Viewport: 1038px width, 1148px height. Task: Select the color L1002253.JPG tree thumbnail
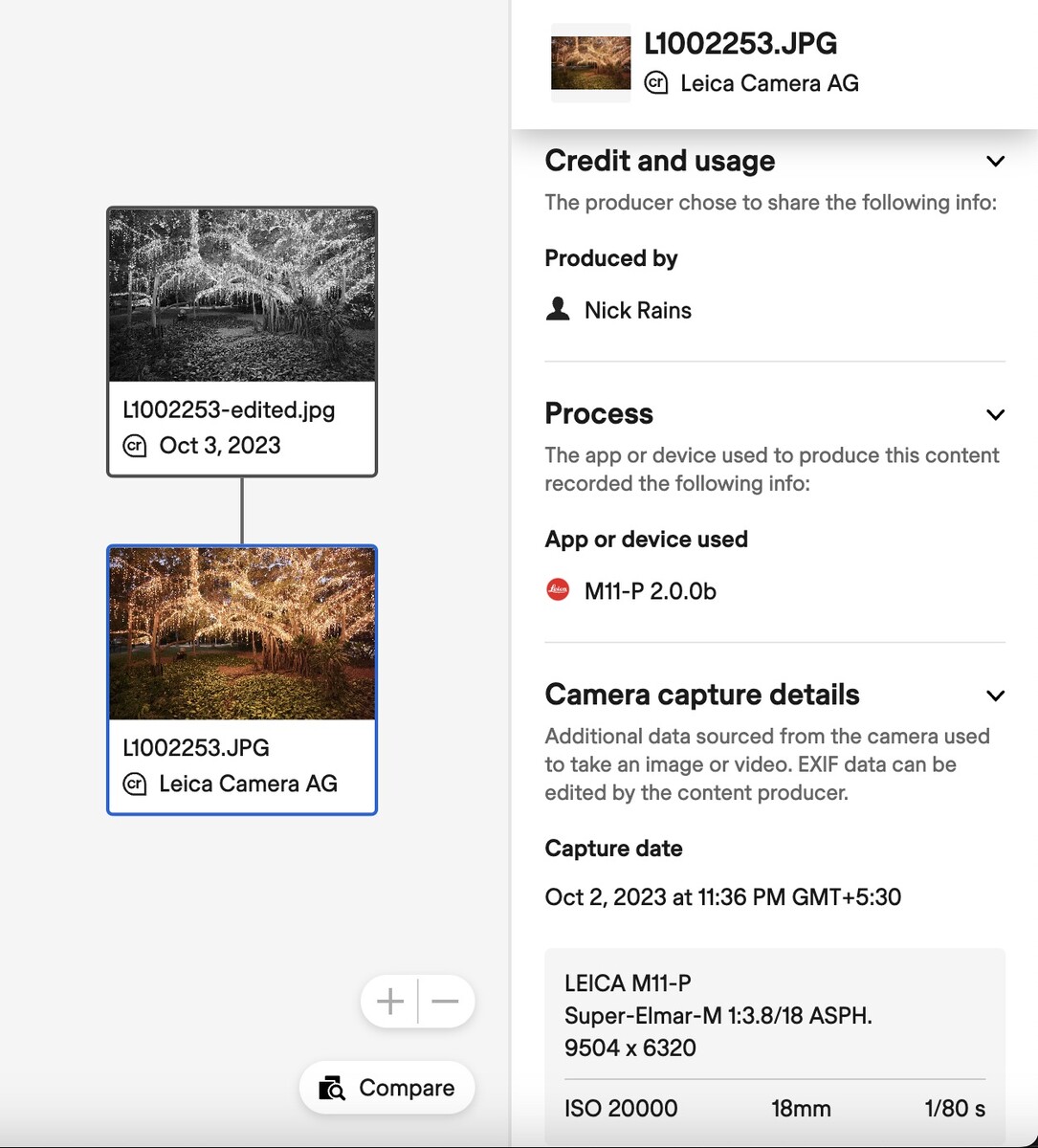(242, 634)
